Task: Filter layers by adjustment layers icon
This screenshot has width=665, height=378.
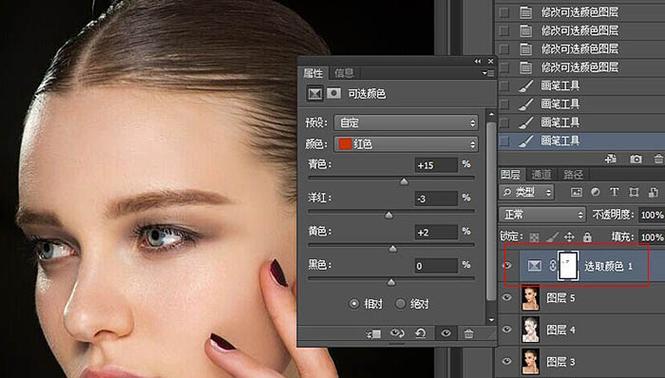Action: (x=595, y=192)
